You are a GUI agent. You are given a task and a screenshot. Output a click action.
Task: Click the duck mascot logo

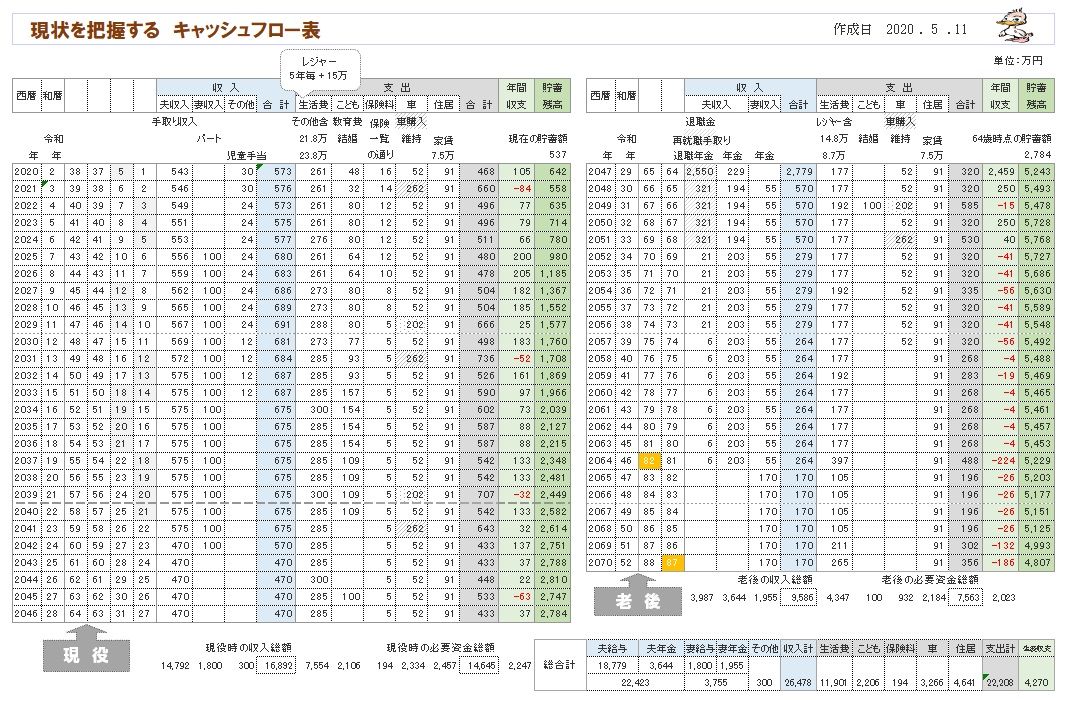[x=1016, y=25]
